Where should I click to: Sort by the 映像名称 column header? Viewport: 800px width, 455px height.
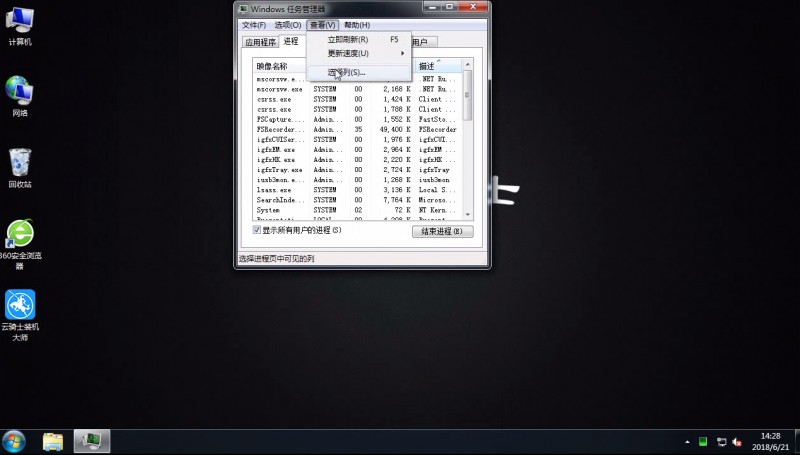tap(281, 66)
